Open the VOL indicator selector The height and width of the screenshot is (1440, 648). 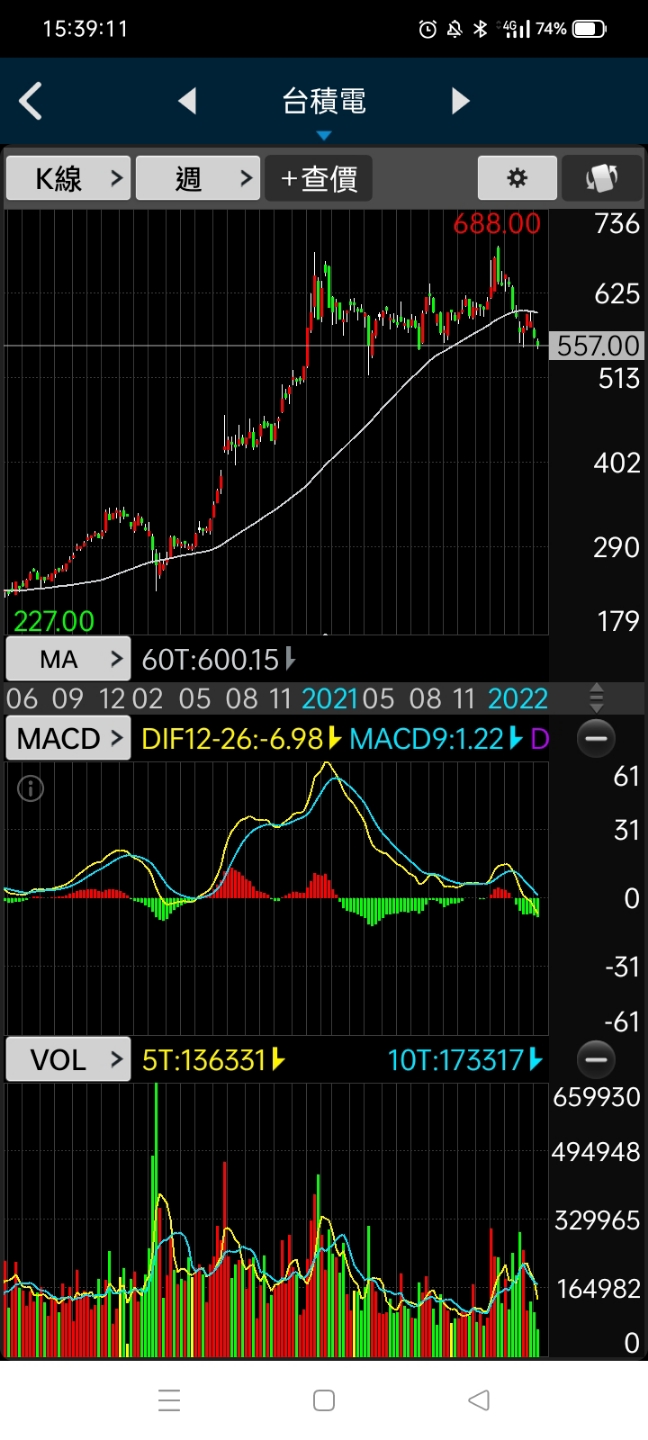[68, 1059]
